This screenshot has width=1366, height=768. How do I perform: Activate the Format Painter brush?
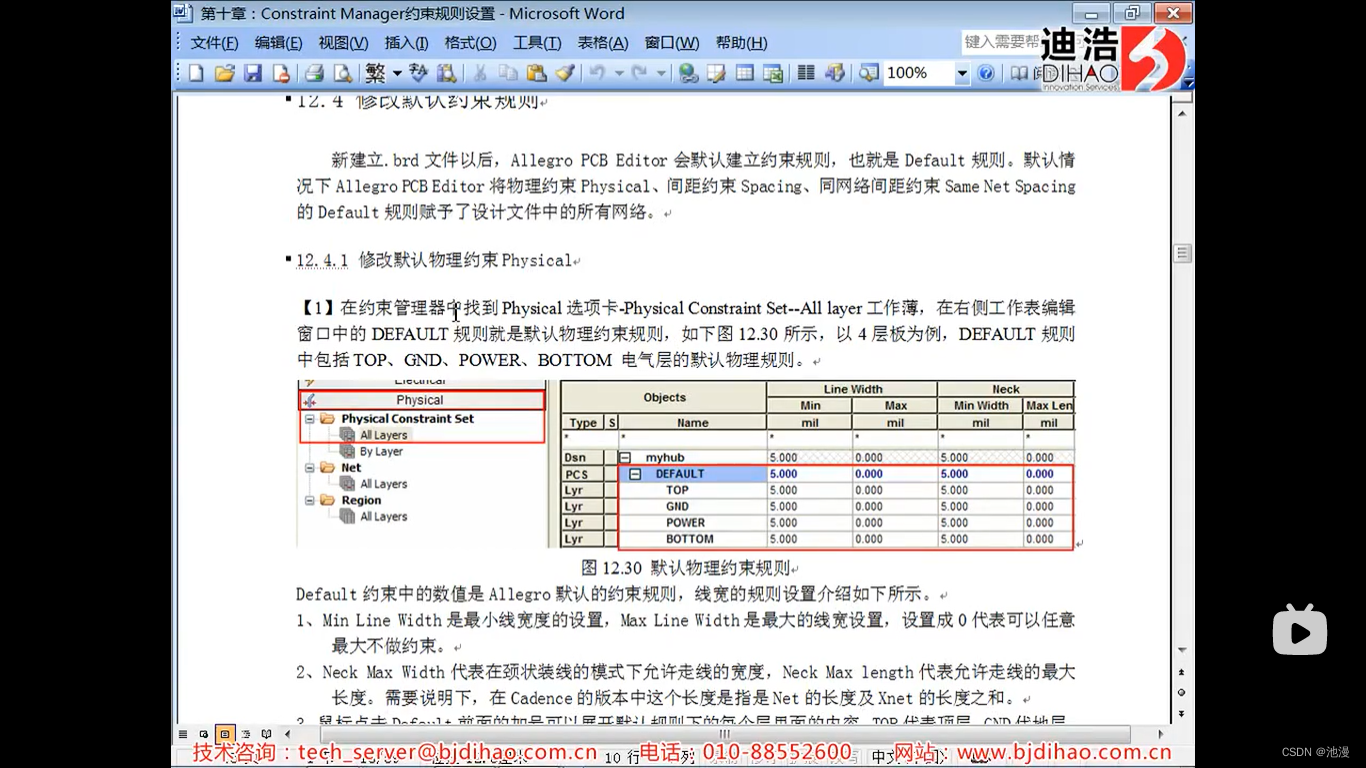coord(565,73)
